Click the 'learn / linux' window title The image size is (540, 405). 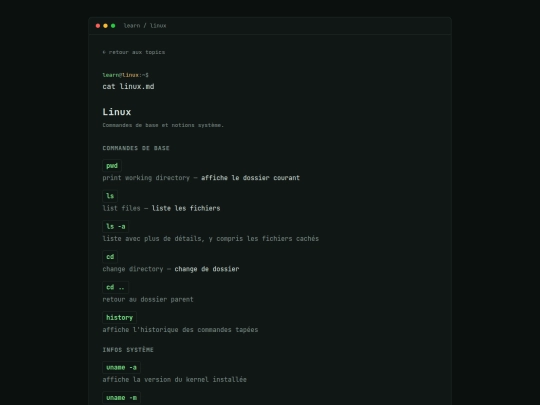point(145,26)
